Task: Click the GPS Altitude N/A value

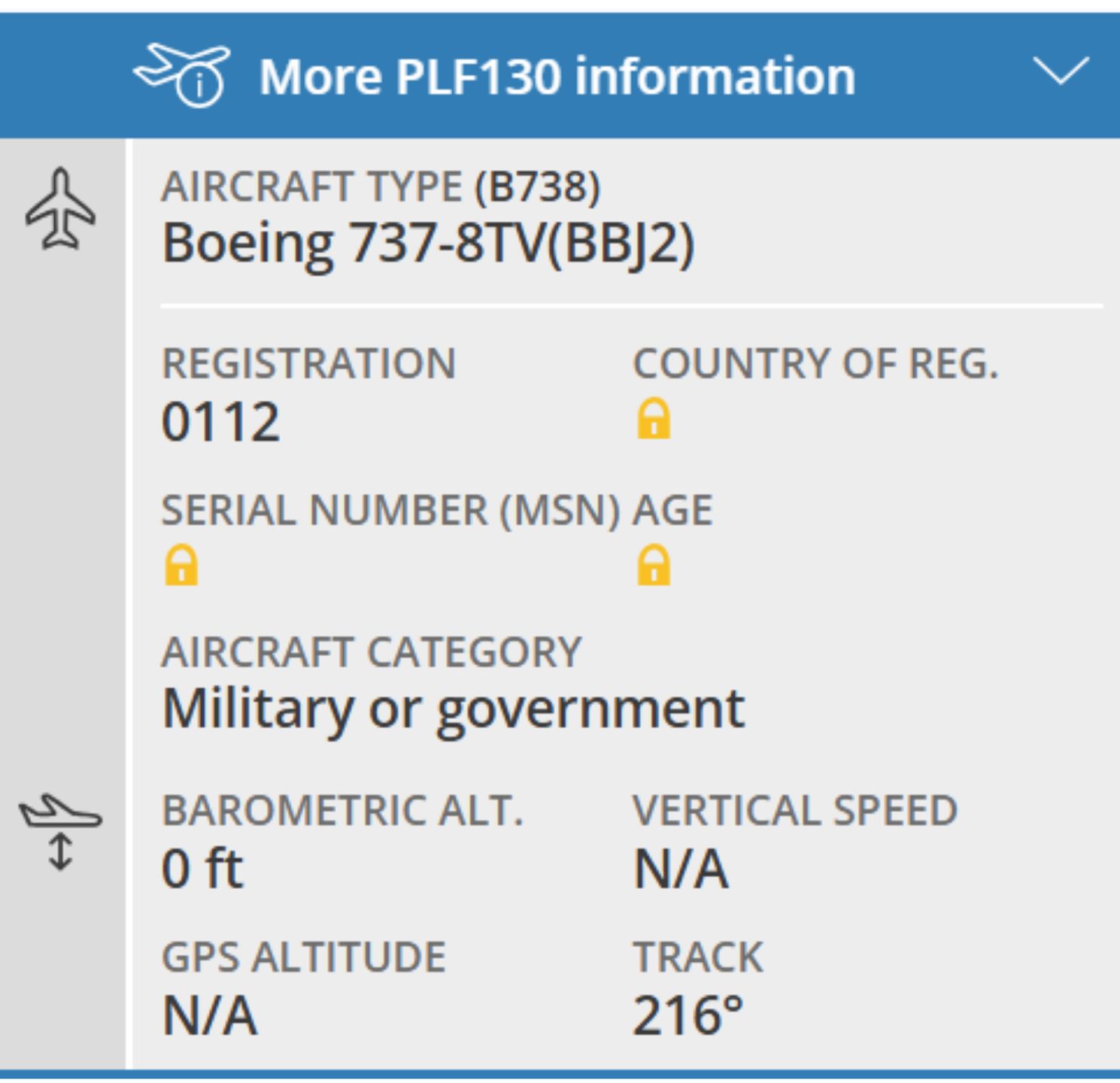Action: [210, 1016]
